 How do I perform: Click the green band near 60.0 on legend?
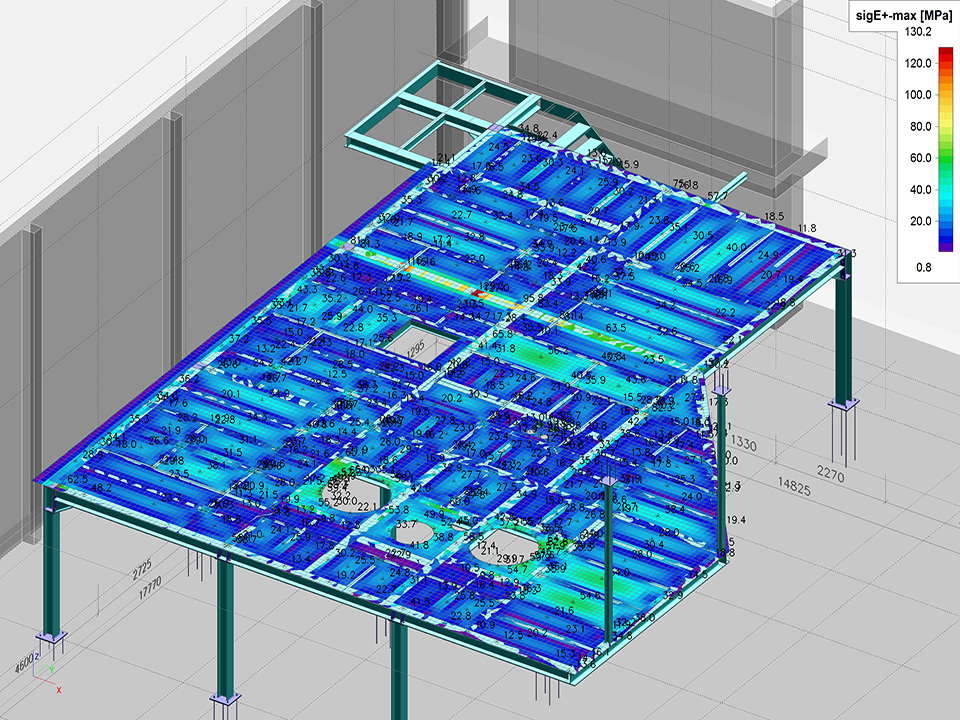point(918,156)
